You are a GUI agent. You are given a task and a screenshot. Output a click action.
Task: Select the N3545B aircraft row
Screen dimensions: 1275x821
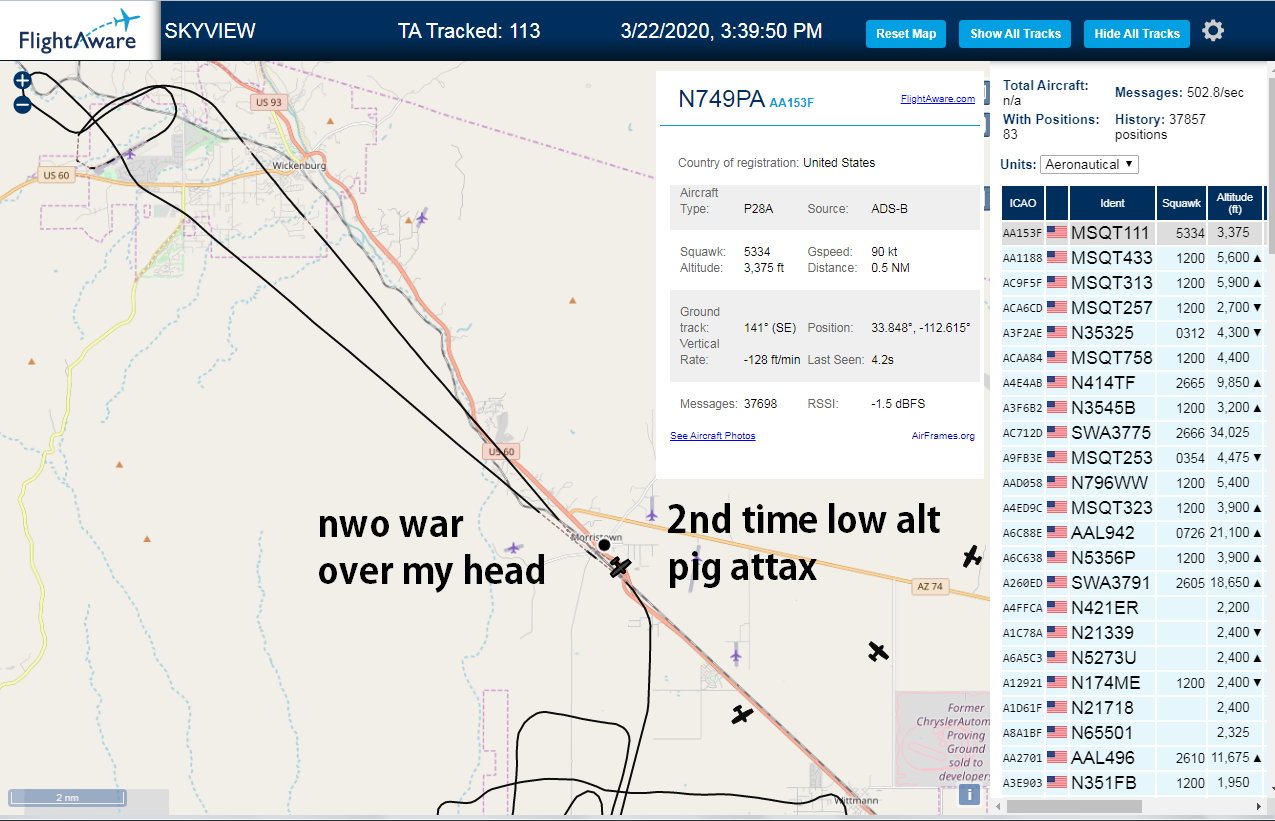point(1132,408)
